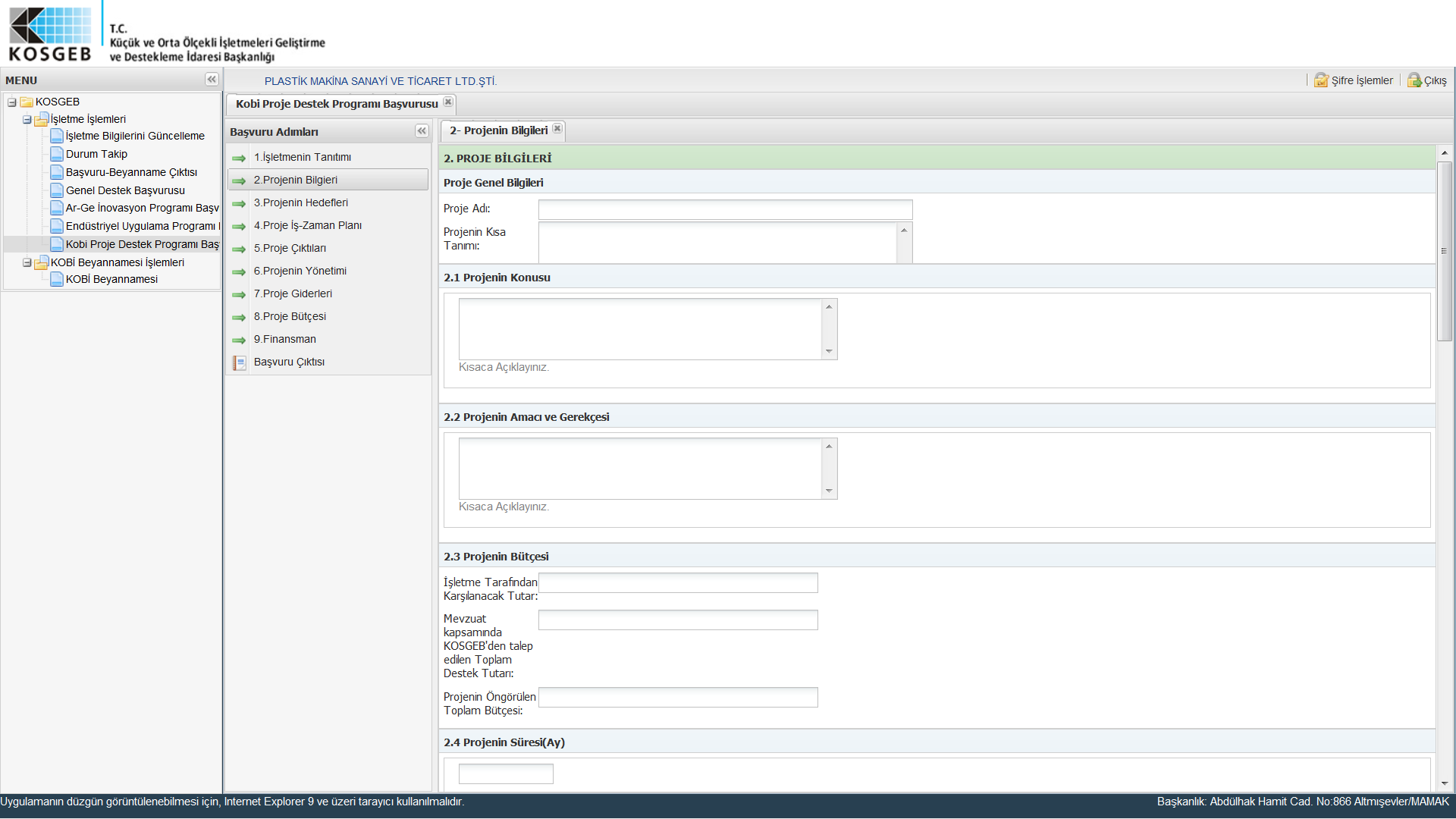This screenshot has height=819, width=1456.
Task: Click the Şifre İşlemler key icon
Action: [1322, 80]
